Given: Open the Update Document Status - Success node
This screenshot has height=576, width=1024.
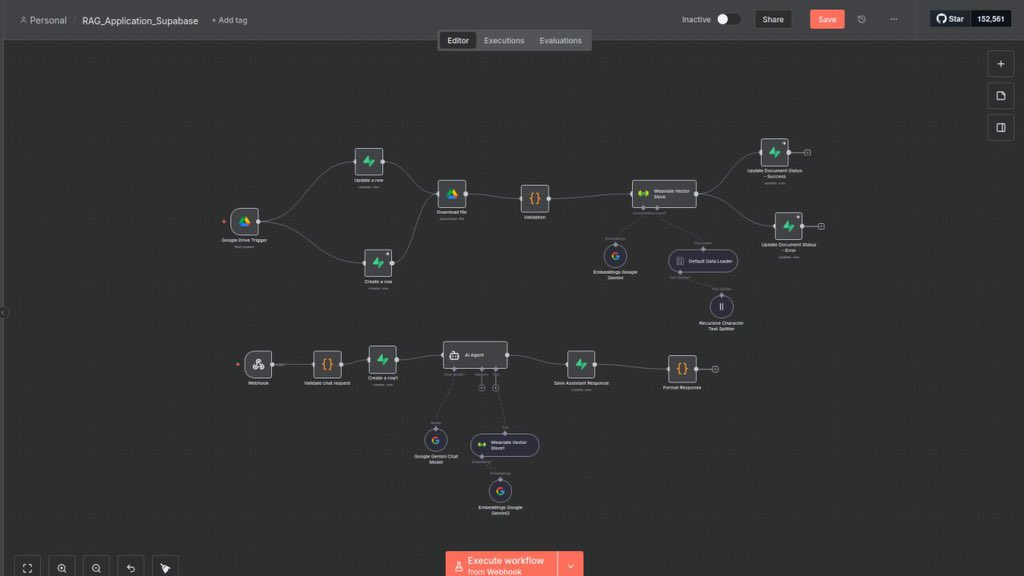Looking at the screenshot, I should [x=776, y=152].
